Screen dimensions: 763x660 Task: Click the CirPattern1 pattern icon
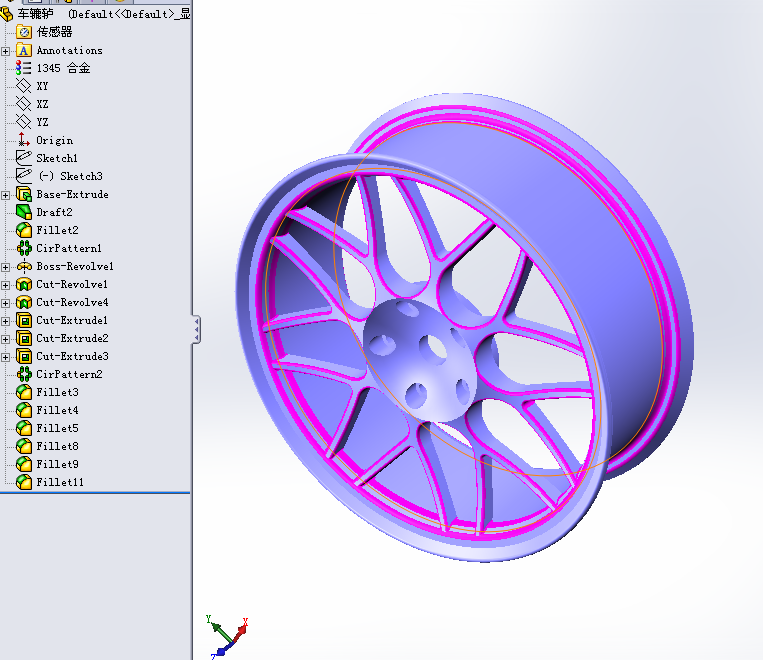click(24, 248)
